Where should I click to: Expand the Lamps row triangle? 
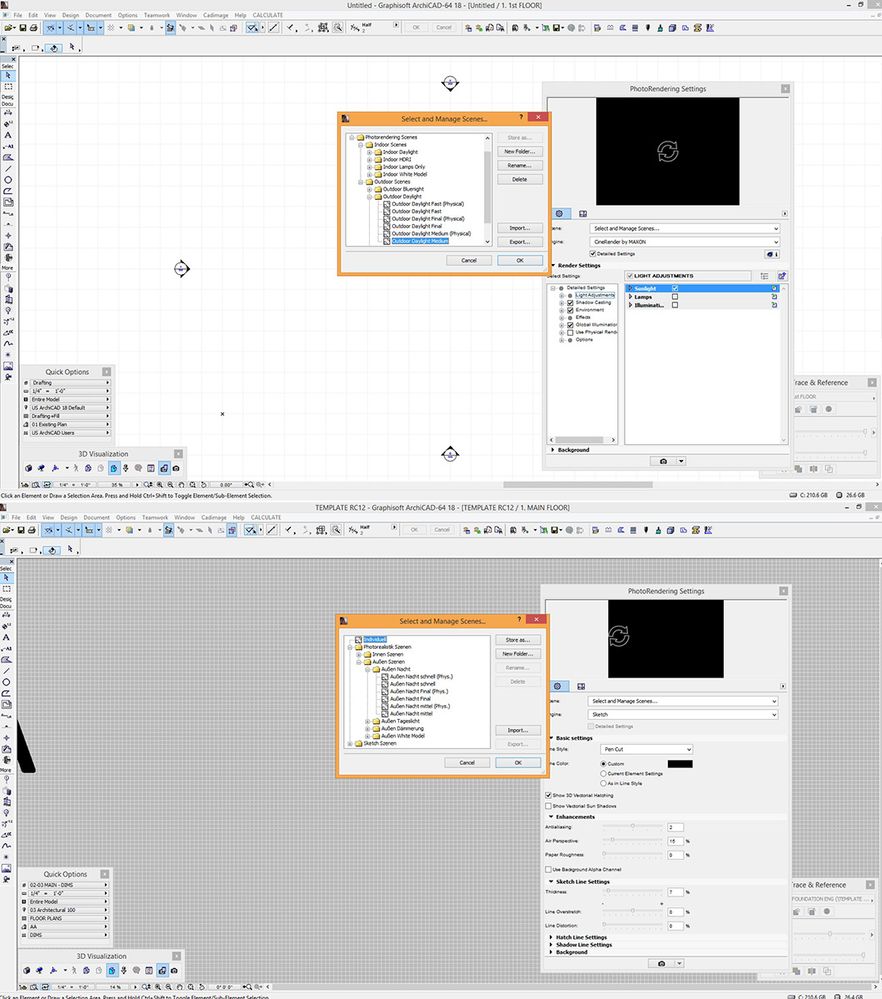point(630,297)
